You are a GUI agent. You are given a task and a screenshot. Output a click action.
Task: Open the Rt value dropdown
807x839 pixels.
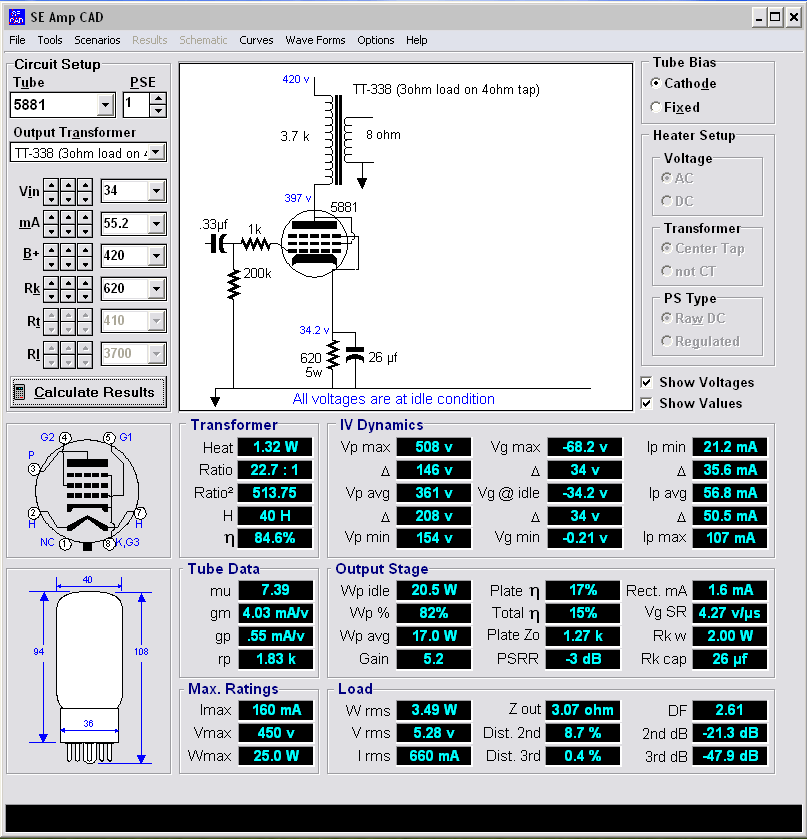pyautogui.click(x=156, y=321)
